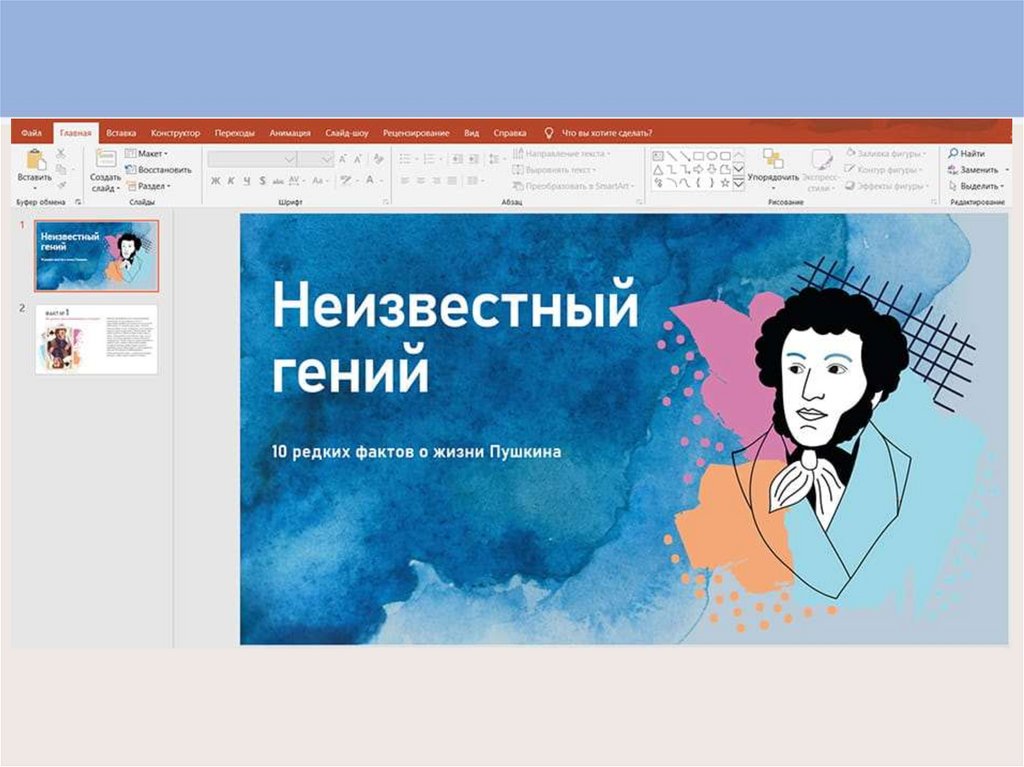Image resolution: width=1024 pixels, height=767 pixels.
Task: Open the Файл tab
Action: (31, 133)
